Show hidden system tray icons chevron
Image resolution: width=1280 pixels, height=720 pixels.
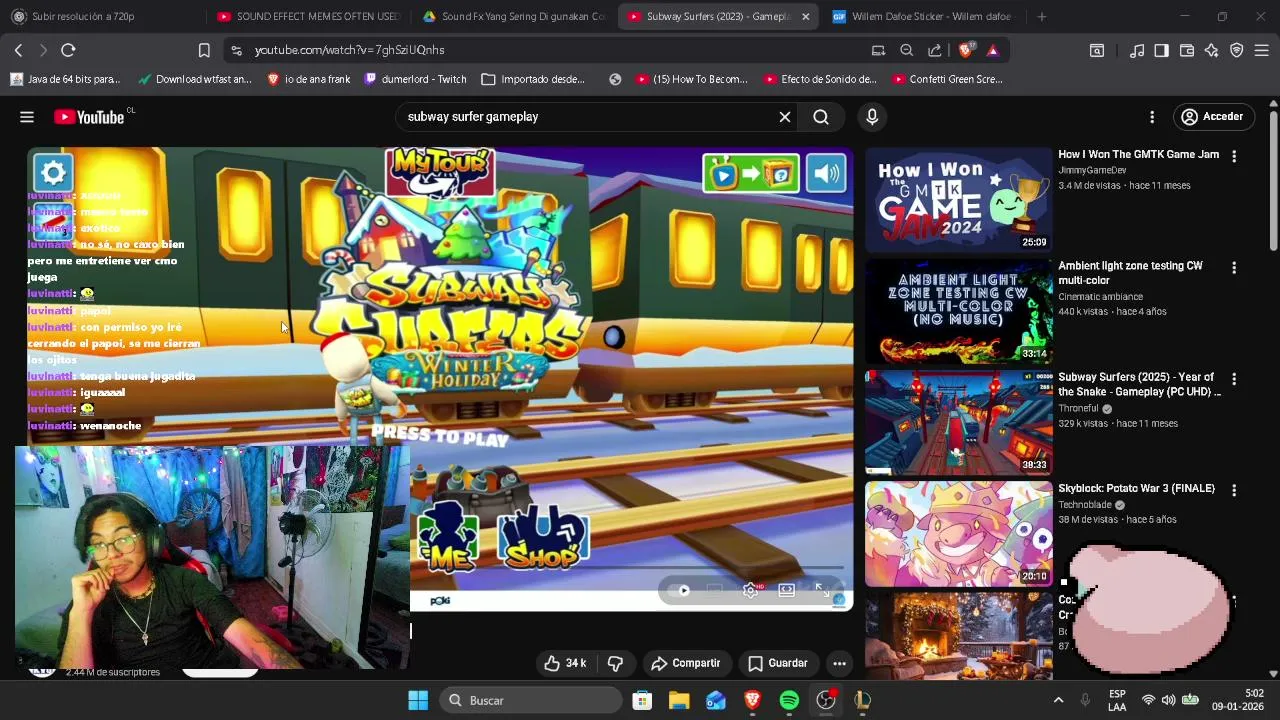click(x=1058, y=700)
